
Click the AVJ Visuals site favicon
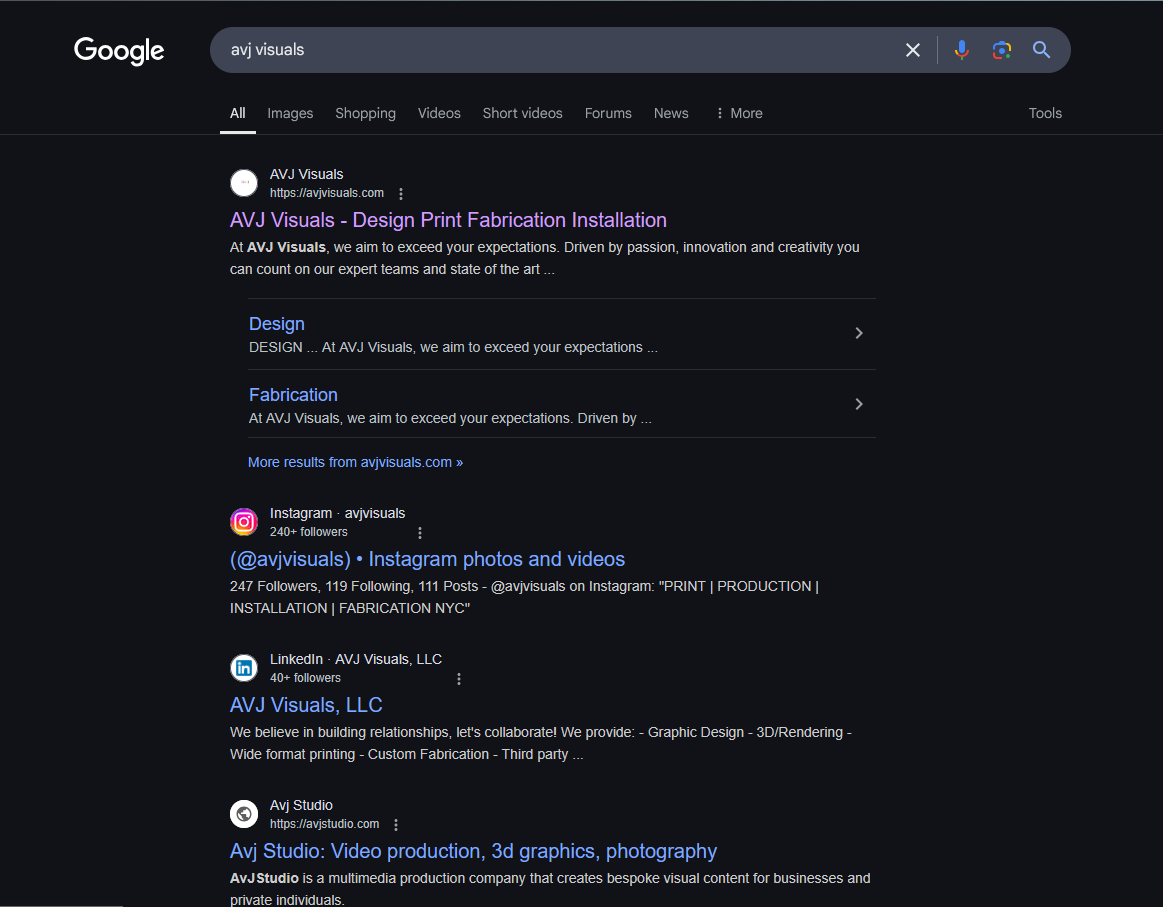244,183
